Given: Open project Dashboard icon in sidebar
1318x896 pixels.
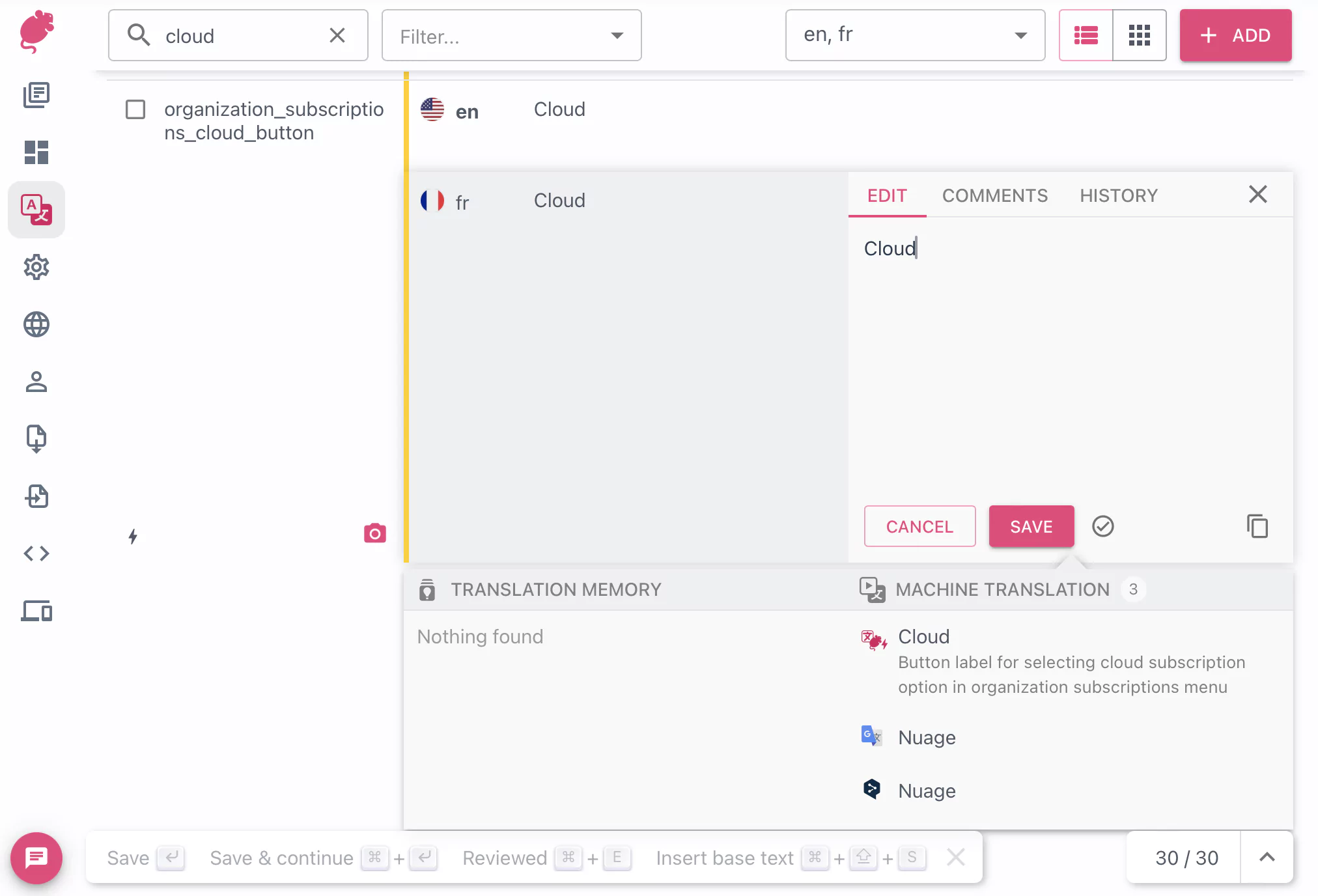Looking at the screenshot, I should (x=36, y=152).
